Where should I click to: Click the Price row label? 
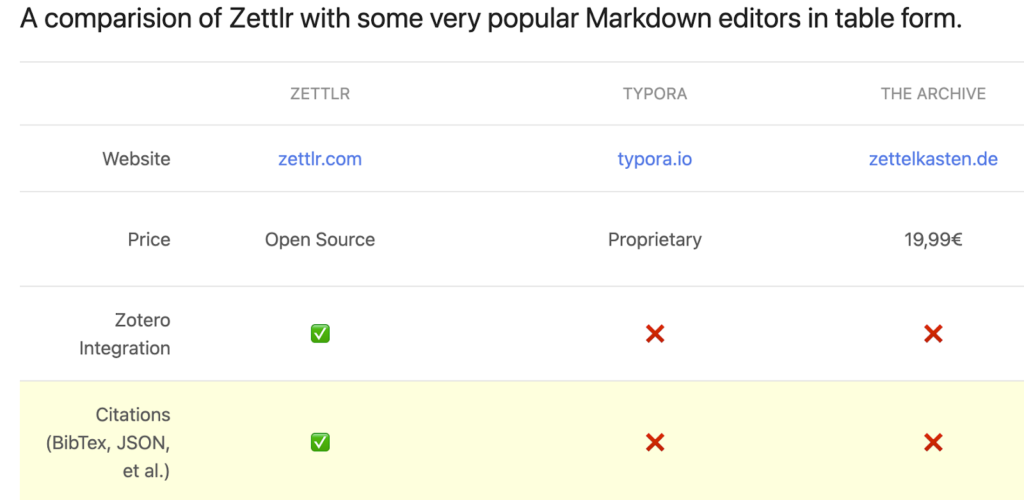click(x=149, y=240)
